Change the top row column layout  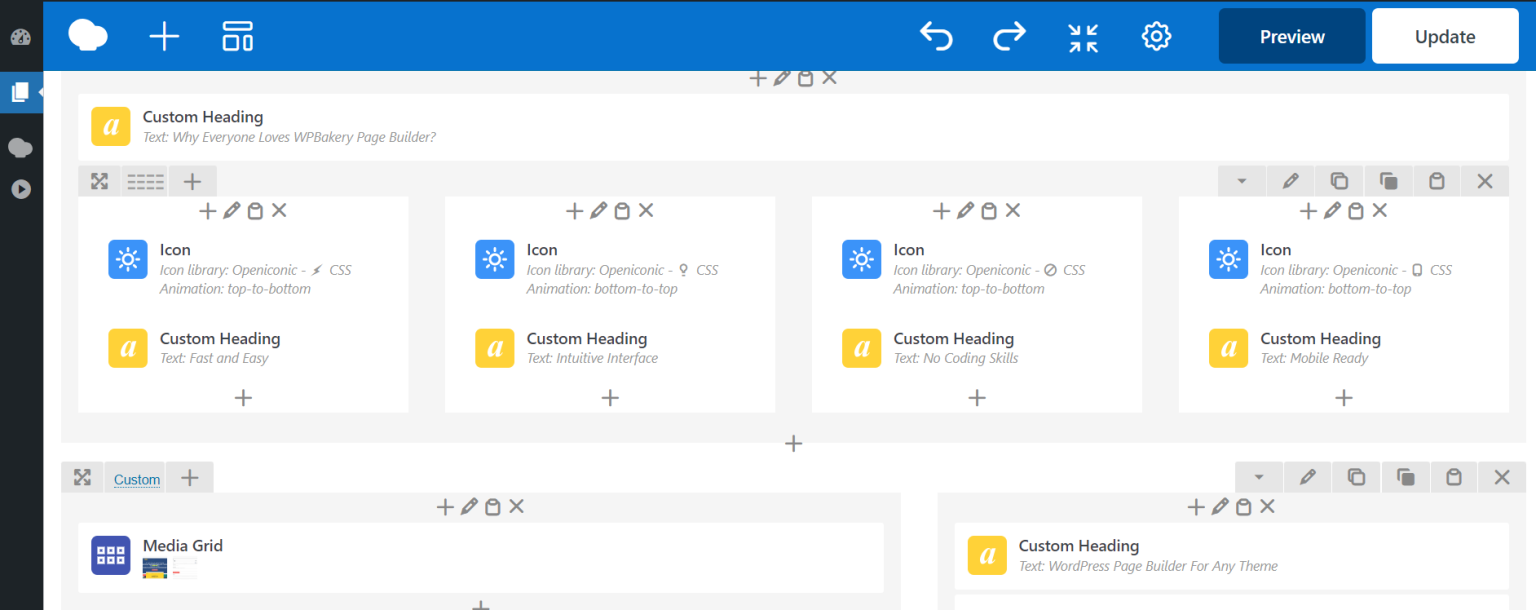(x=146, y=181)
